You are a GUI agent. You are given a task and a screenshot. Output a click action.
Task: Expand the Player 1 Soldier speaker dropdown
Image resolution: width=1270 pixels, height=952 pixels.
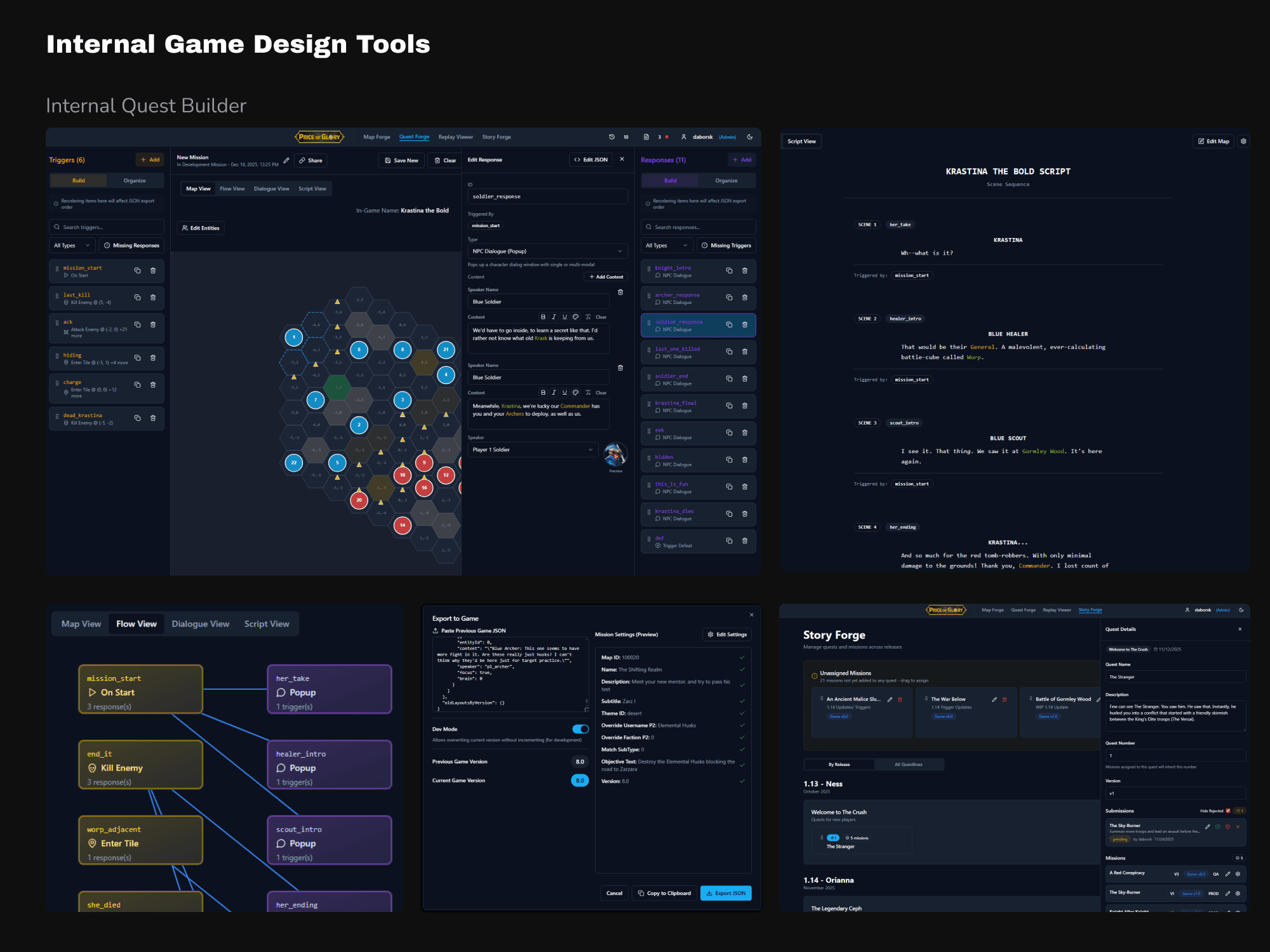533,450
